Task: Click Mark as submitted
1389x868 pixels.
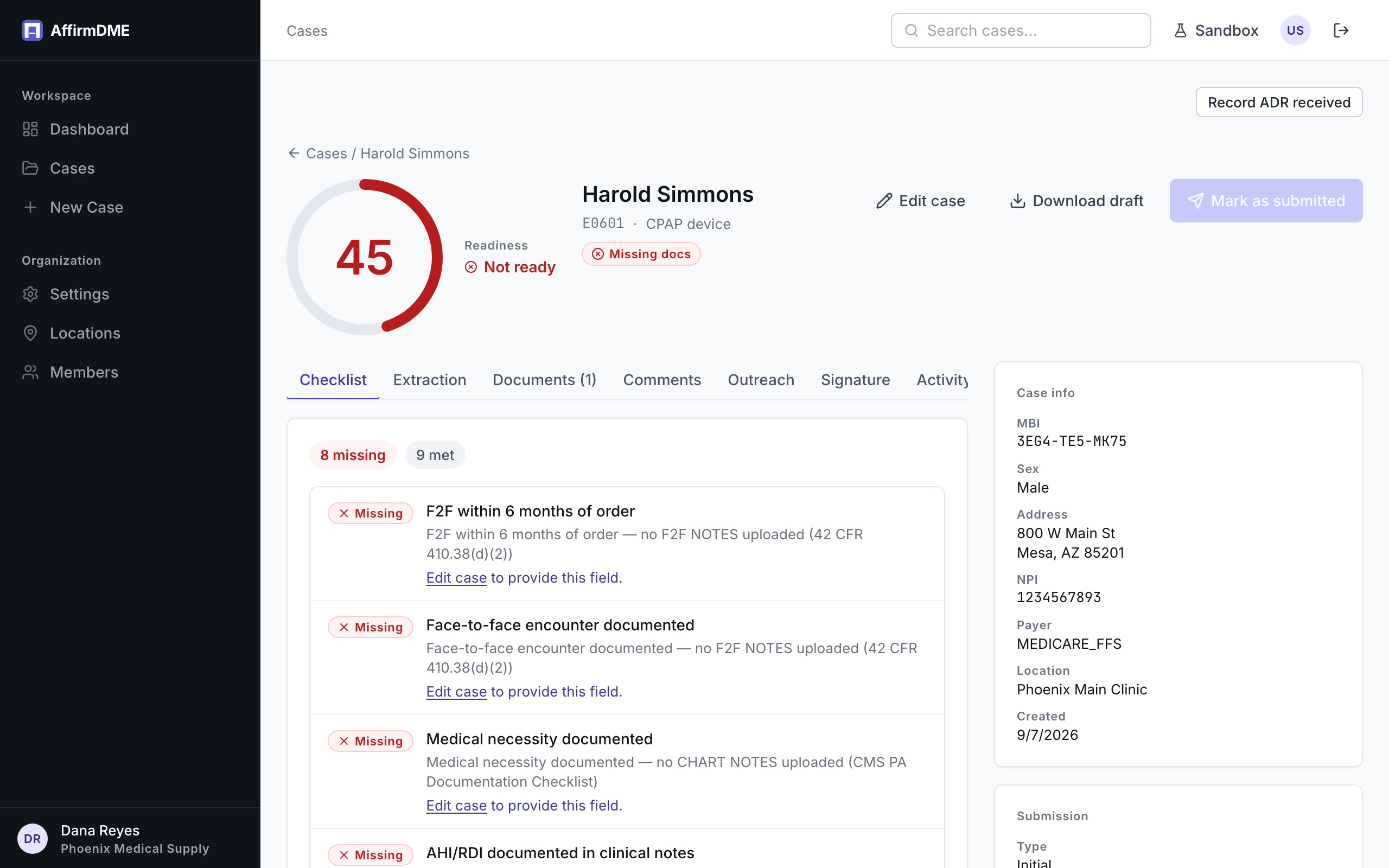Action: (x=1266, y=201)
